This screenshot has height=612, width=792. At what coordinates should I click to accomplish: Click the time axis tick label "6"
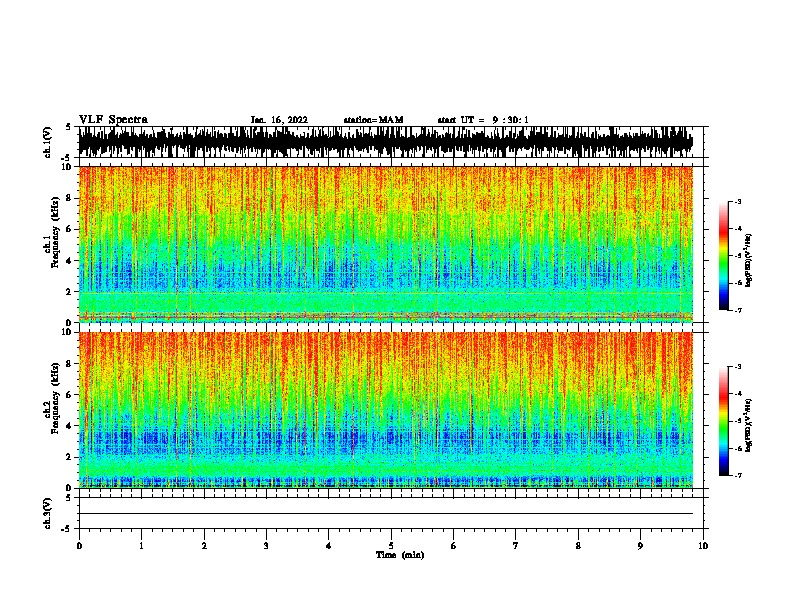454,546
